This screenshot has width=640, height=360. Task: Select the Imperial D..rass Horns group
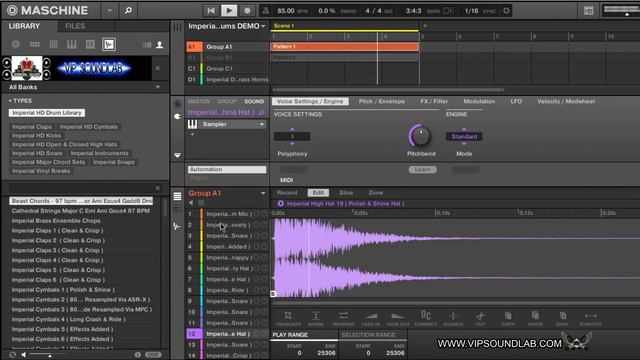pos(237,80)
